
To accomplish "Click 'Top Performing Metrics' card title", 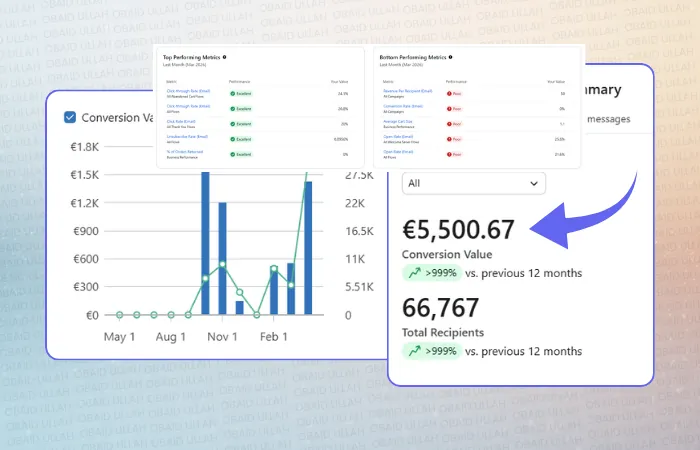I will click(x=192, y=57).
